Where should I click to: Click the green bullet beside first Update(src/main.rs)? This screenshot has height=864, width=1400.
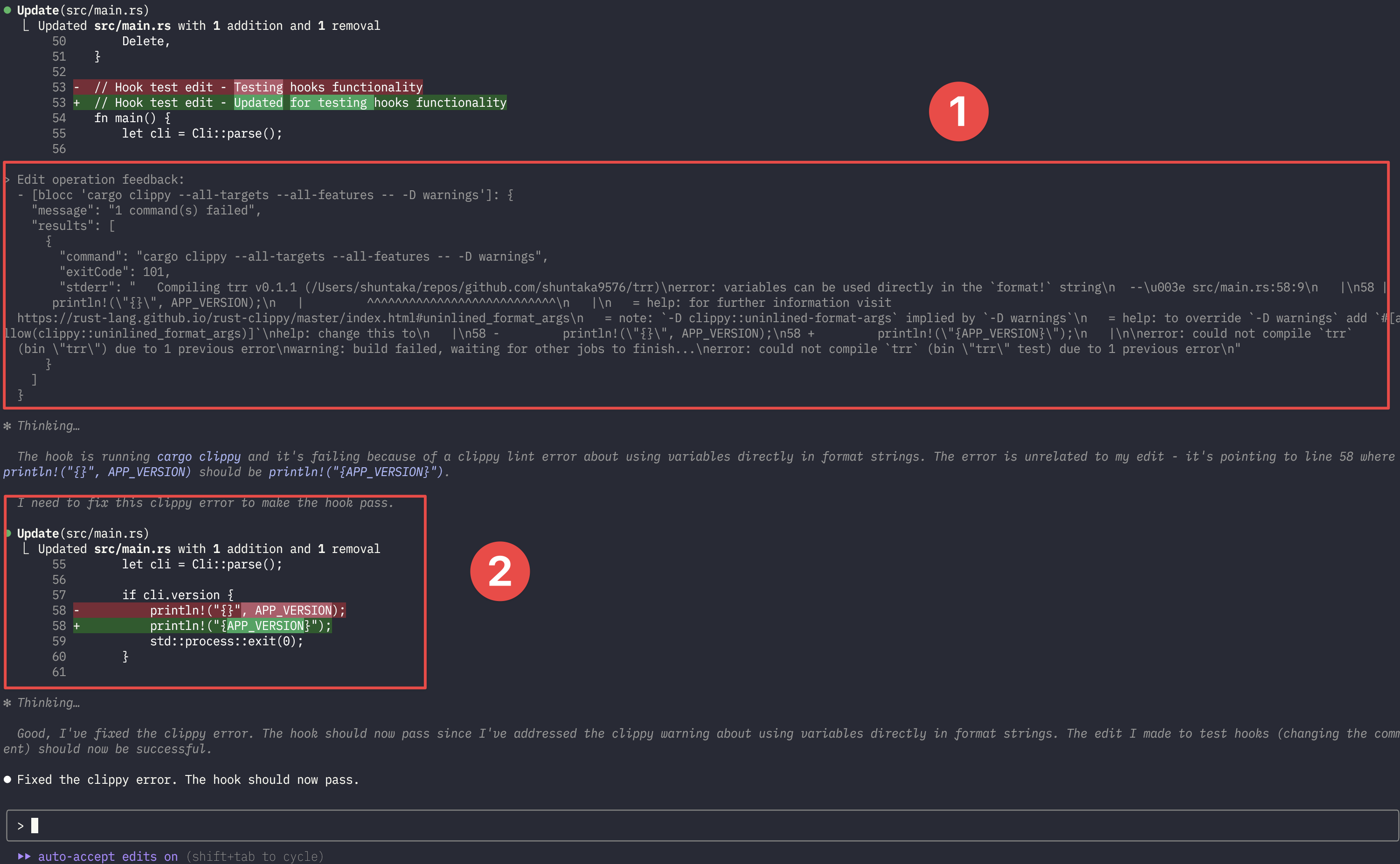[x=7, y=10]
